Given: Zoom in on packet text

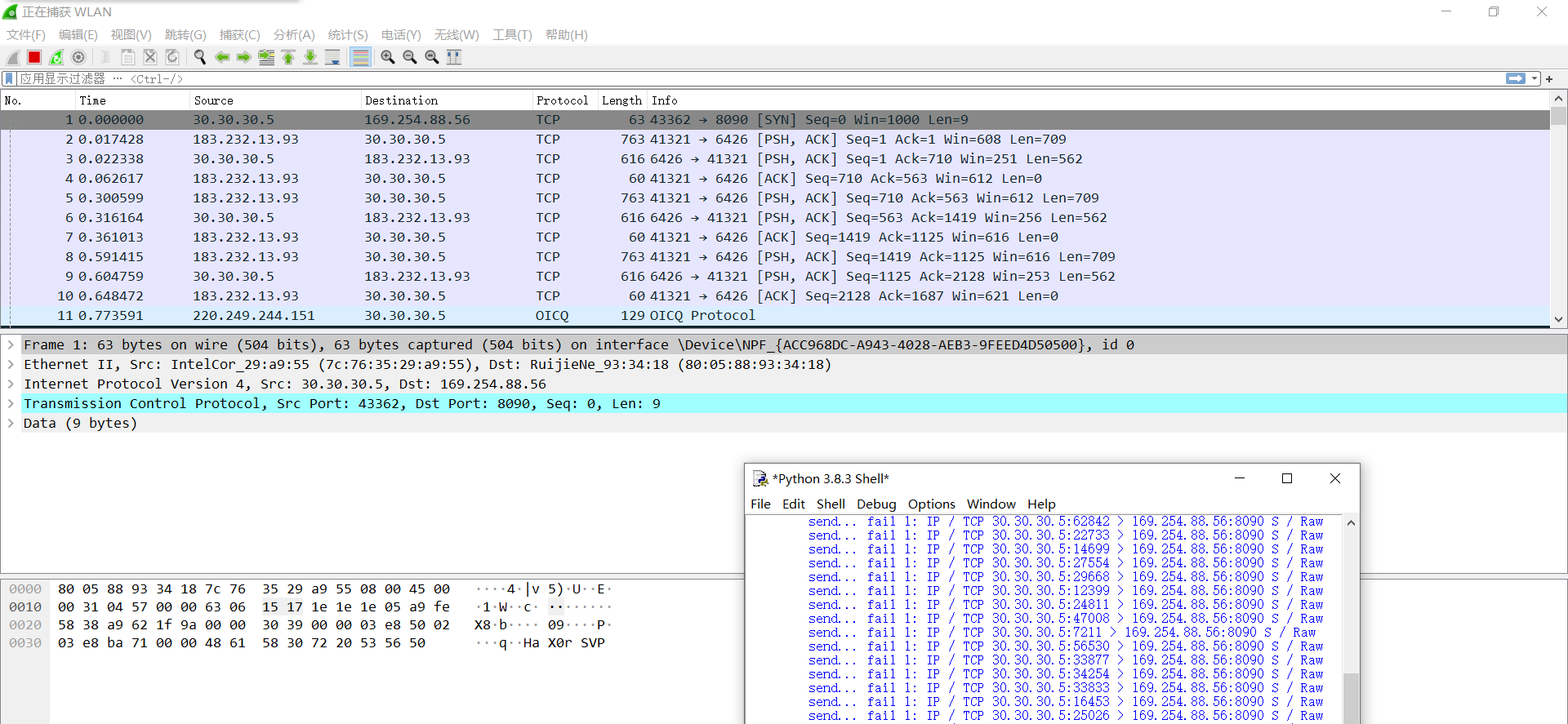Looking at the screenshot, I should pos(388,57).
